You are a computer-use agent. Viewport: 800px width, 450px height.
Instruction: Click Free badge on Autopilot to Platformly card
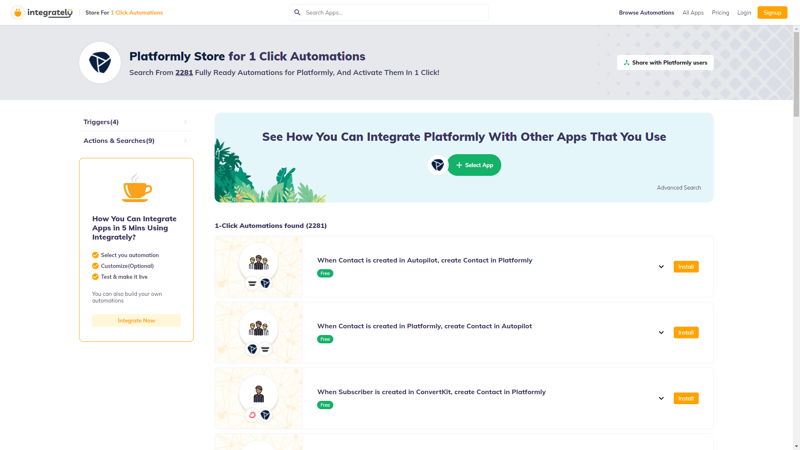pos(325,273)
